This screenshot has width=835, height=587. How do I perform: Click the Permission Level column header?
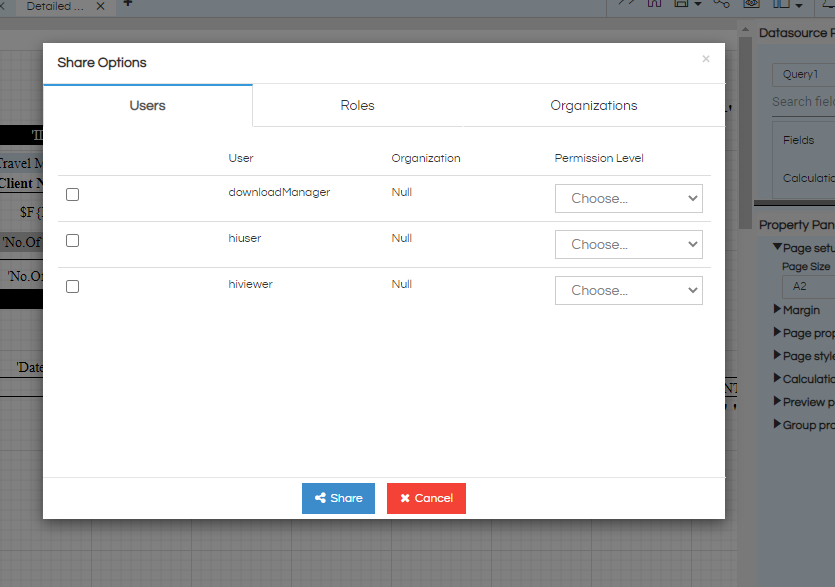coord(599,158)
